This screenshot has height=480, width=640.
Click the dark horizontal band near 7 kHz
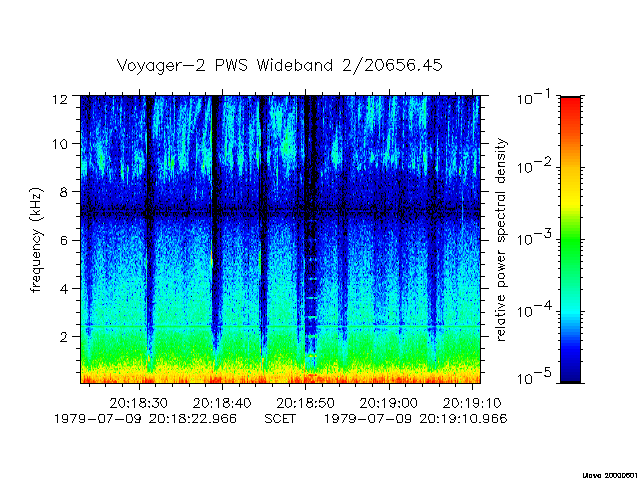[x=280, y=212]
